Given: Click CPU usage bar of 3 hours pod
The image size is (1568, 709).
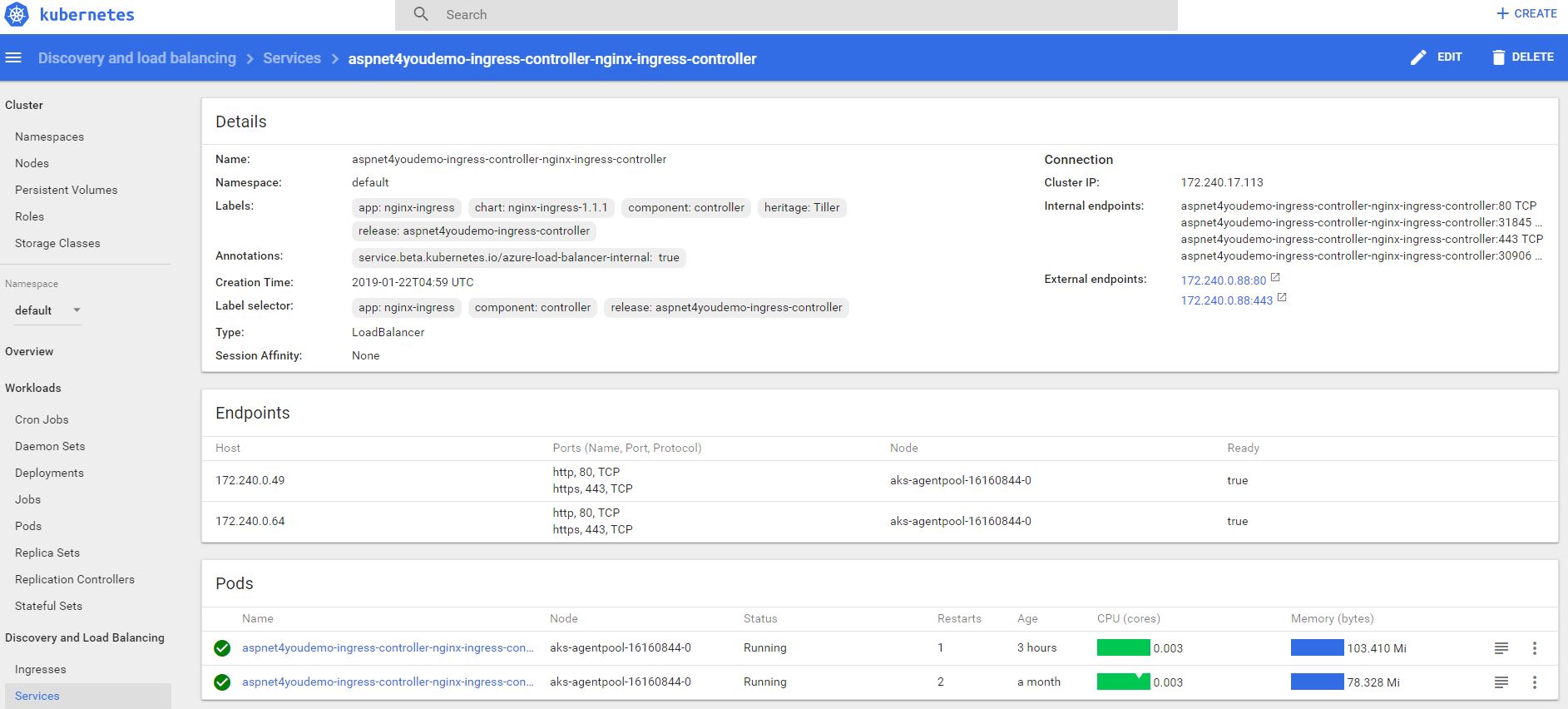Looking at the screenshot, I should point(1124,647).
